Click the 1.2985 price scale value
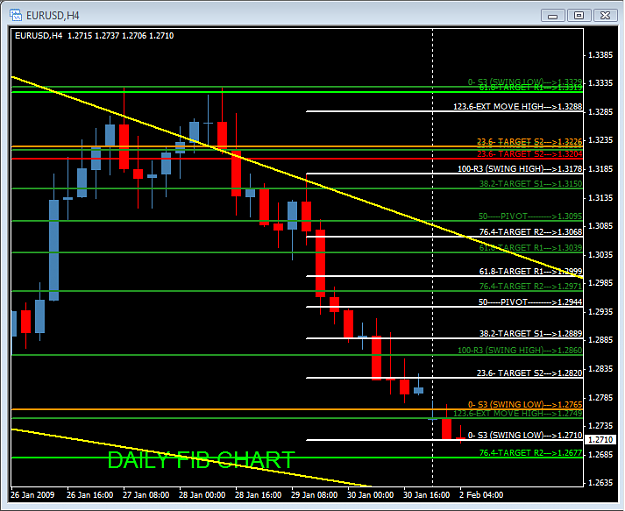This screenshot has height=511, width=625. [601, 283]
